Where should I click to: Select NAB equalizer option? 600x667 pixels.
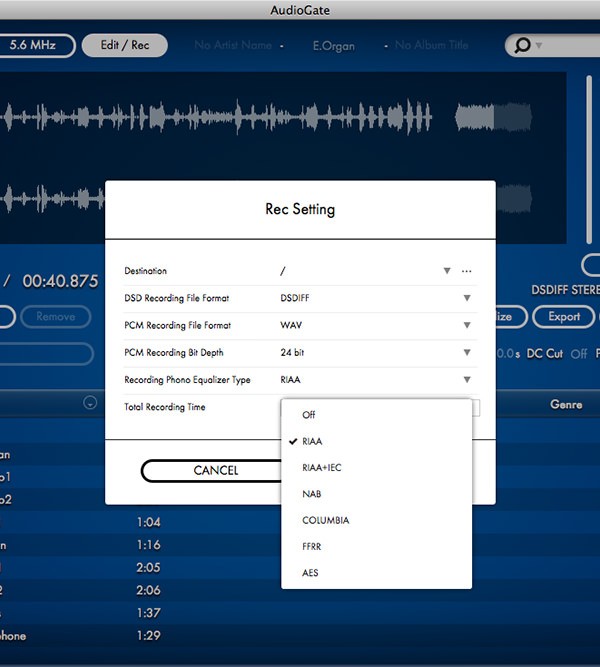pos(311,494)
